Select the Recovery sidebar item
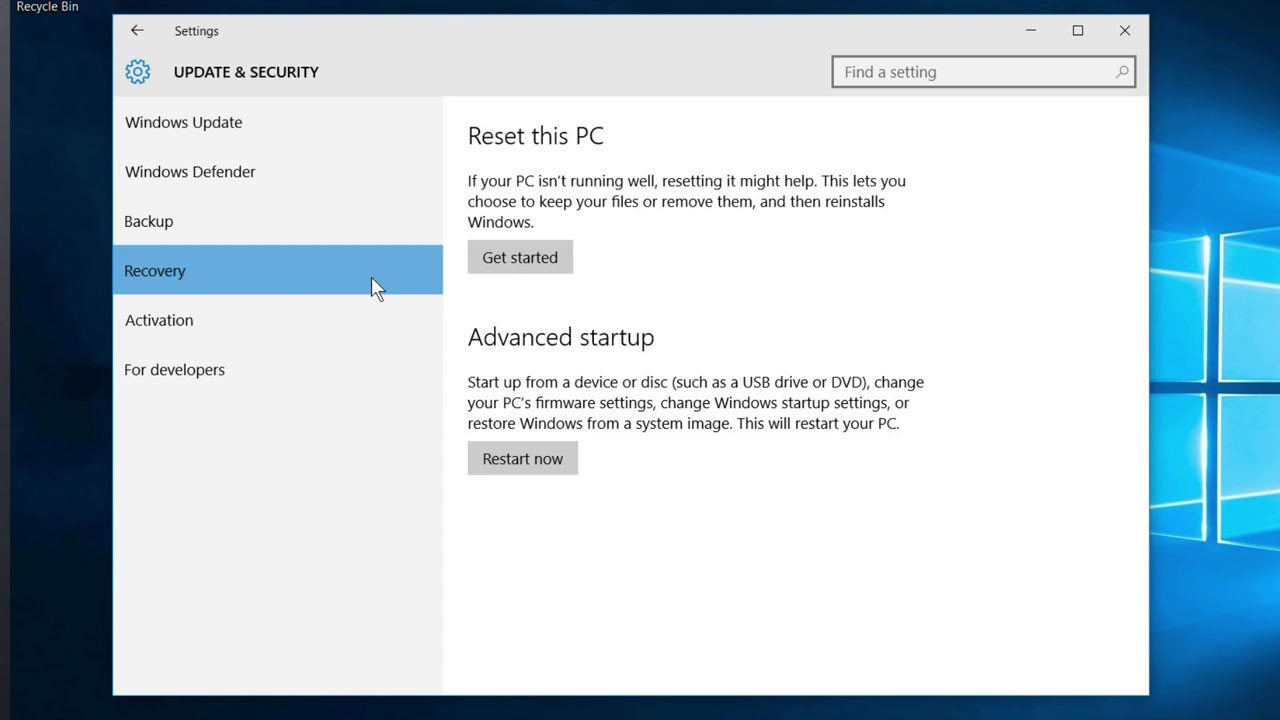 (x=155, y=271)
